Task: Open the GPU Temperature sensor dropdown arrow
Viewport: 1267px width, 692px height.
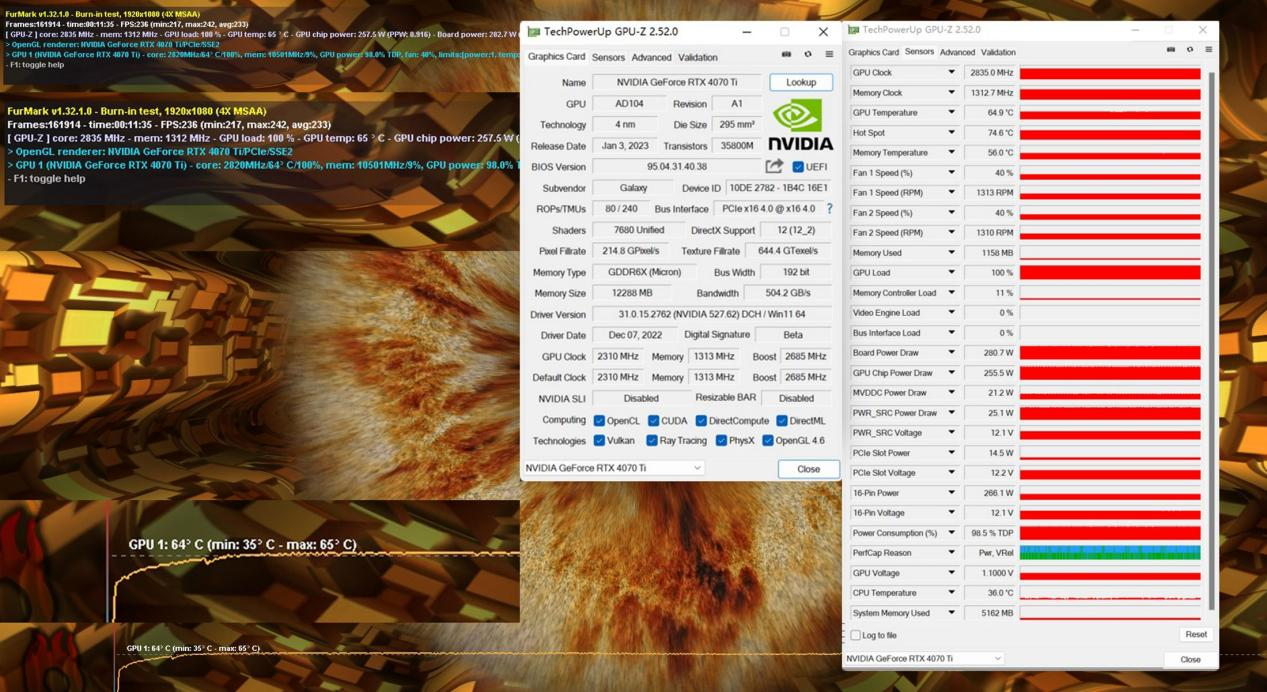Action: (951, 113)
